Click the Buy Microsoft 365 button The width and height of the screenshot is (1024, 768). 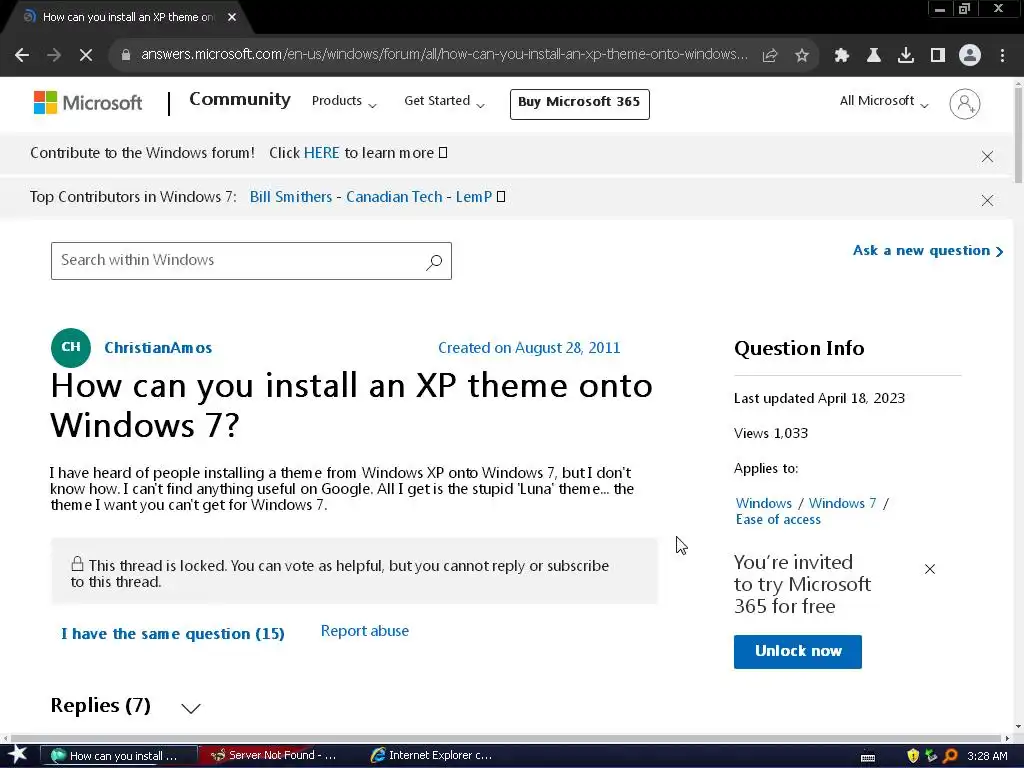point(579,104)
